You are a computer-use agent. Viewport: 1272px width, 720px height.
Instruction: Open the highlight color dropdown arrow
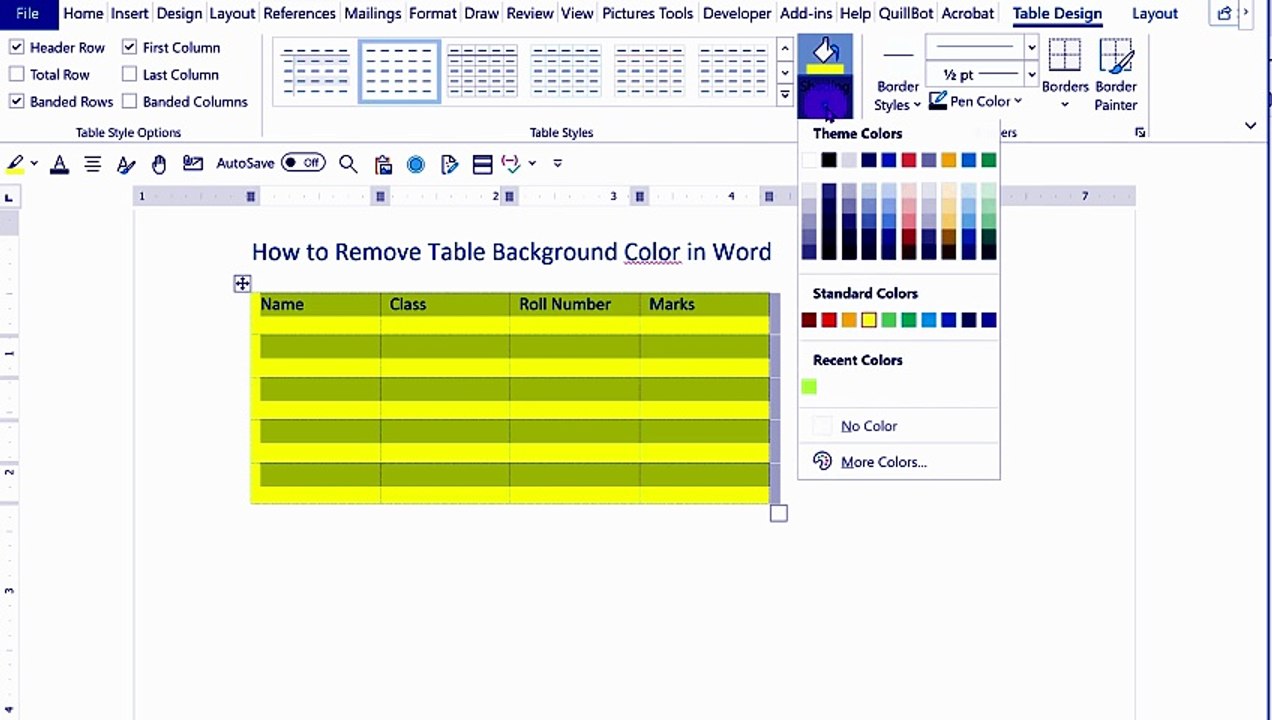(34, 163)
